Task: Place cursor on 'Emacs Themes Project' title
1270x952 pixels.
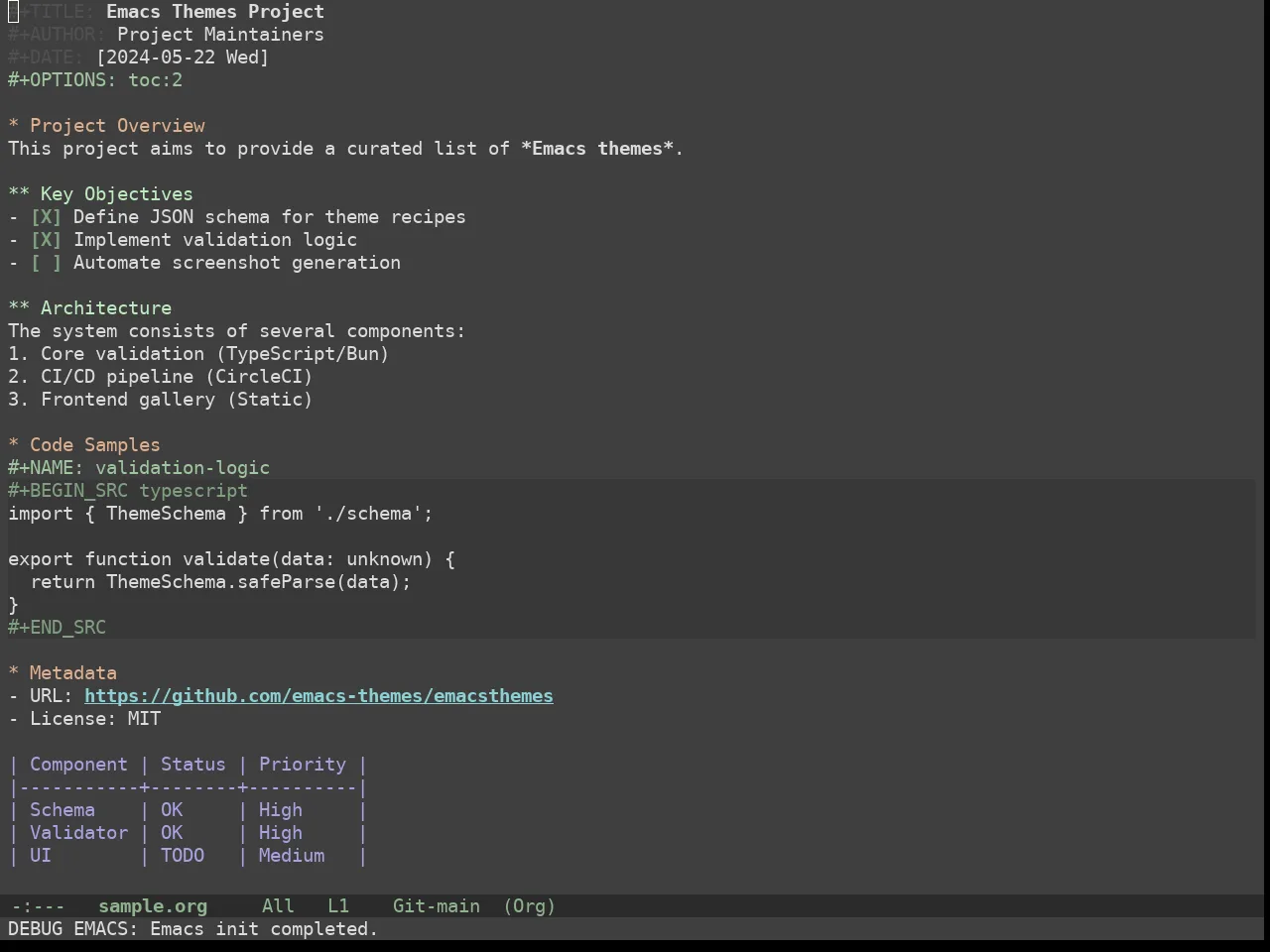Action: pyautogui.click(x=215, y=12)
